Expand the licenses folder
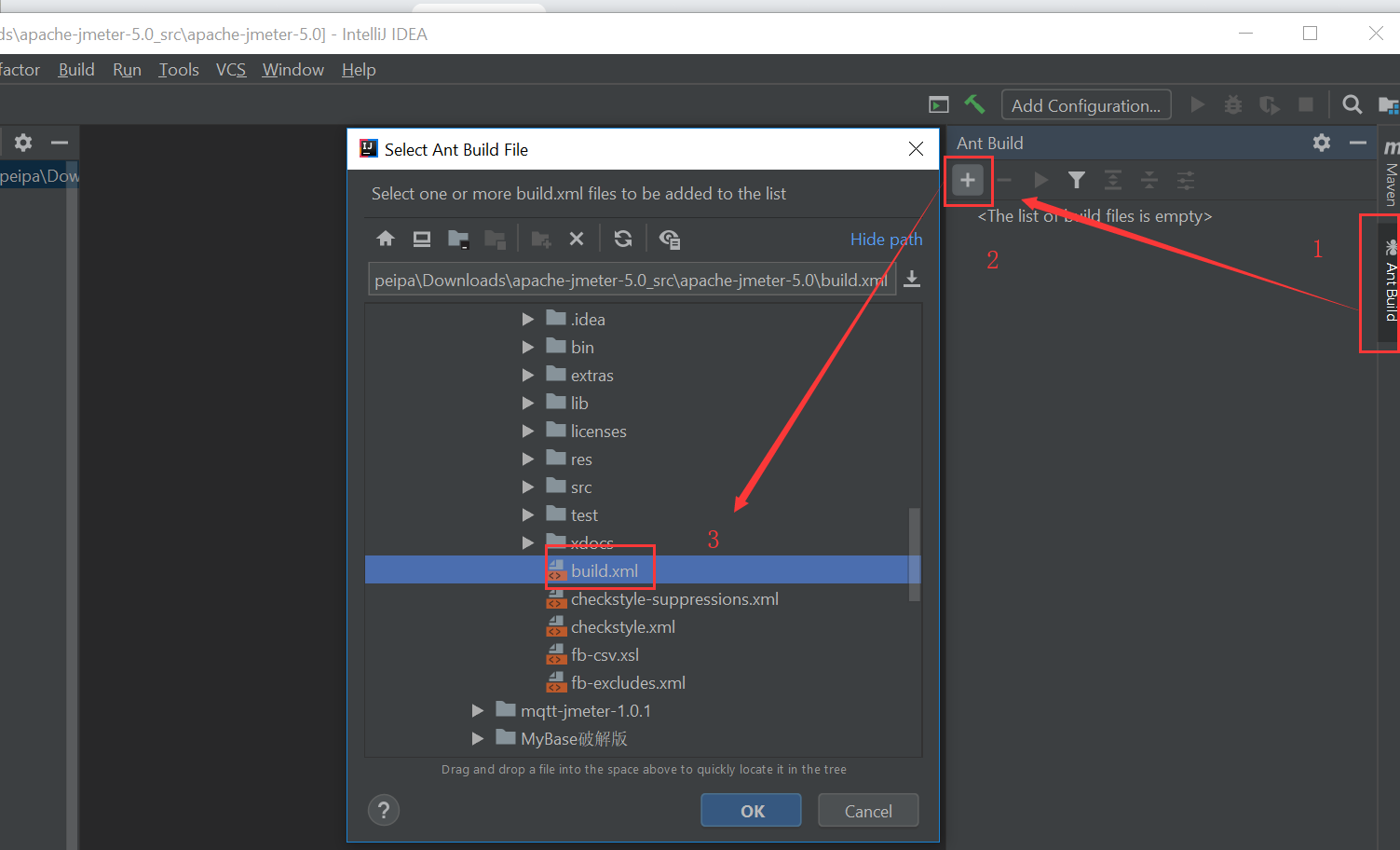This screenshot has width=1400, height=850. point(528,431)
